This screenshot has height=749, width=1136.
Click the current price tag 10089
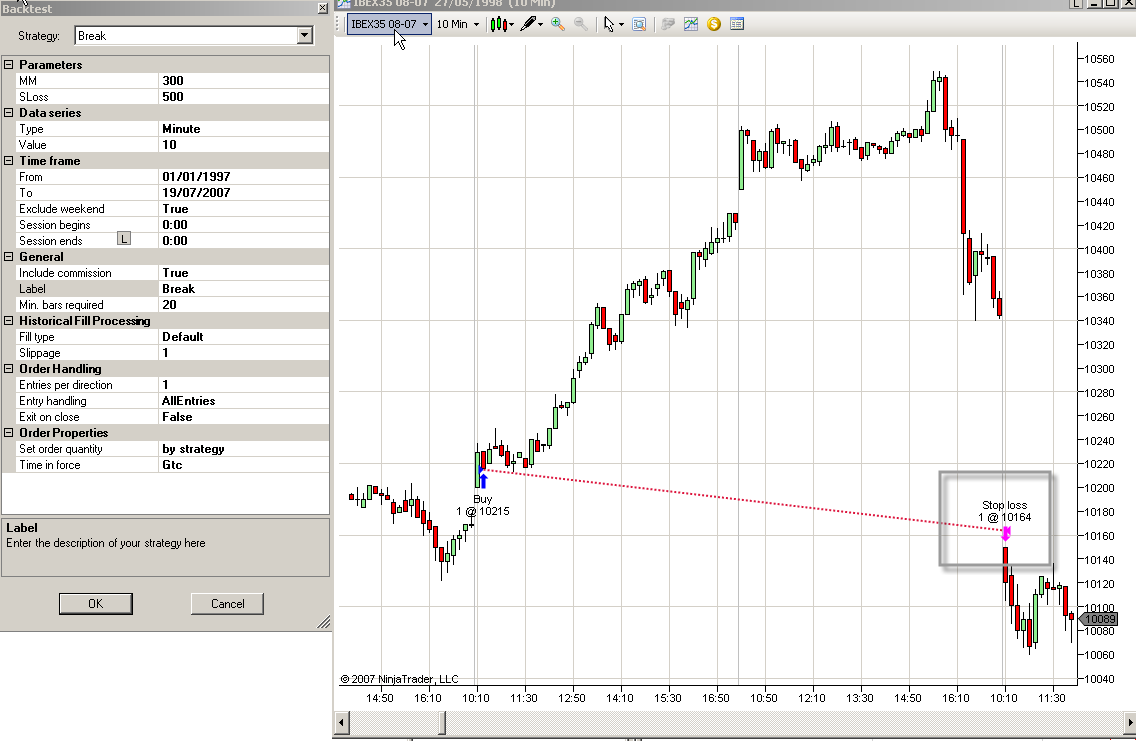(1099, 619)
